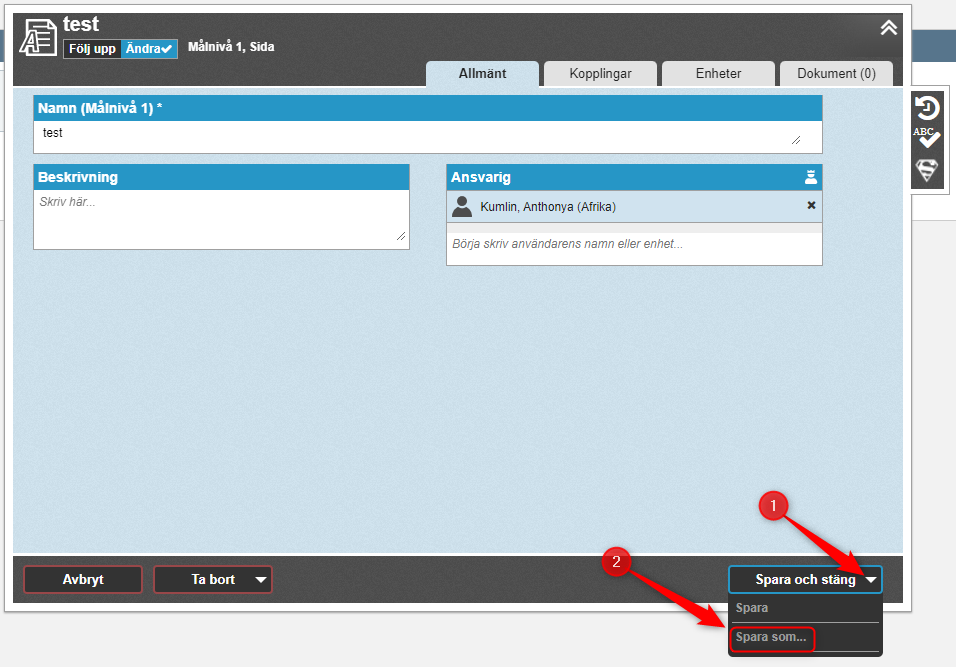Run the ABC spell check icon

tap(927, 138)
